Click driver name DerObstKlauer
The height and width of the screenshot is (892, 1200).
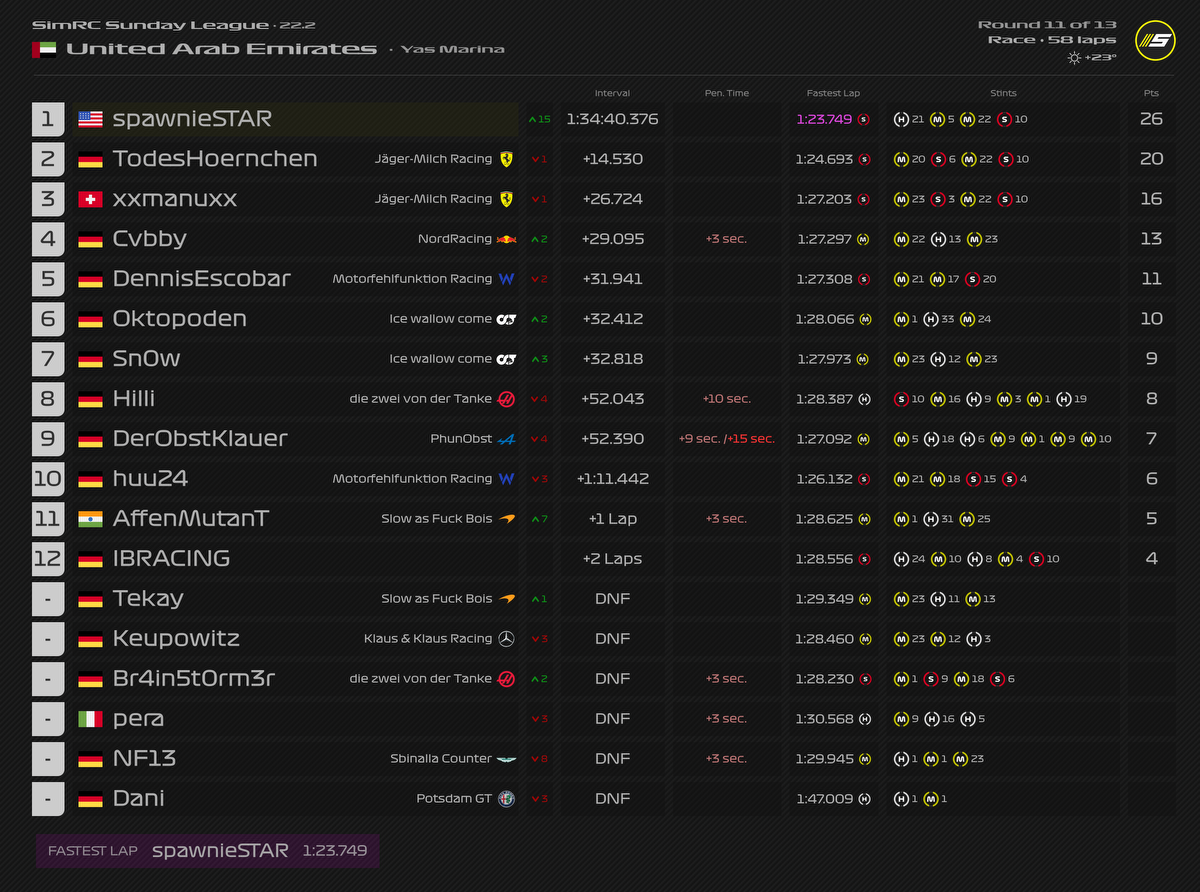tap(200, 439)
